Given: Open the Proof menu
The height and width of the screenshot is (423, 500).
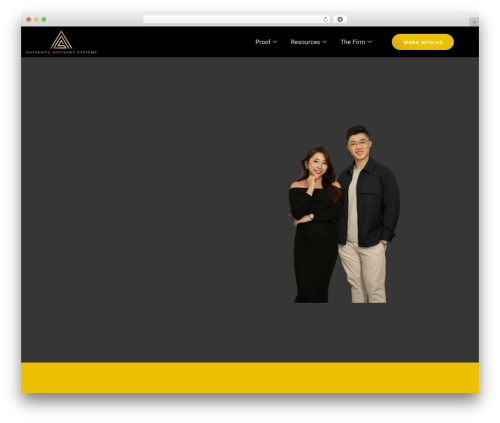Looking at the screenshot, I should coord(263,42).
